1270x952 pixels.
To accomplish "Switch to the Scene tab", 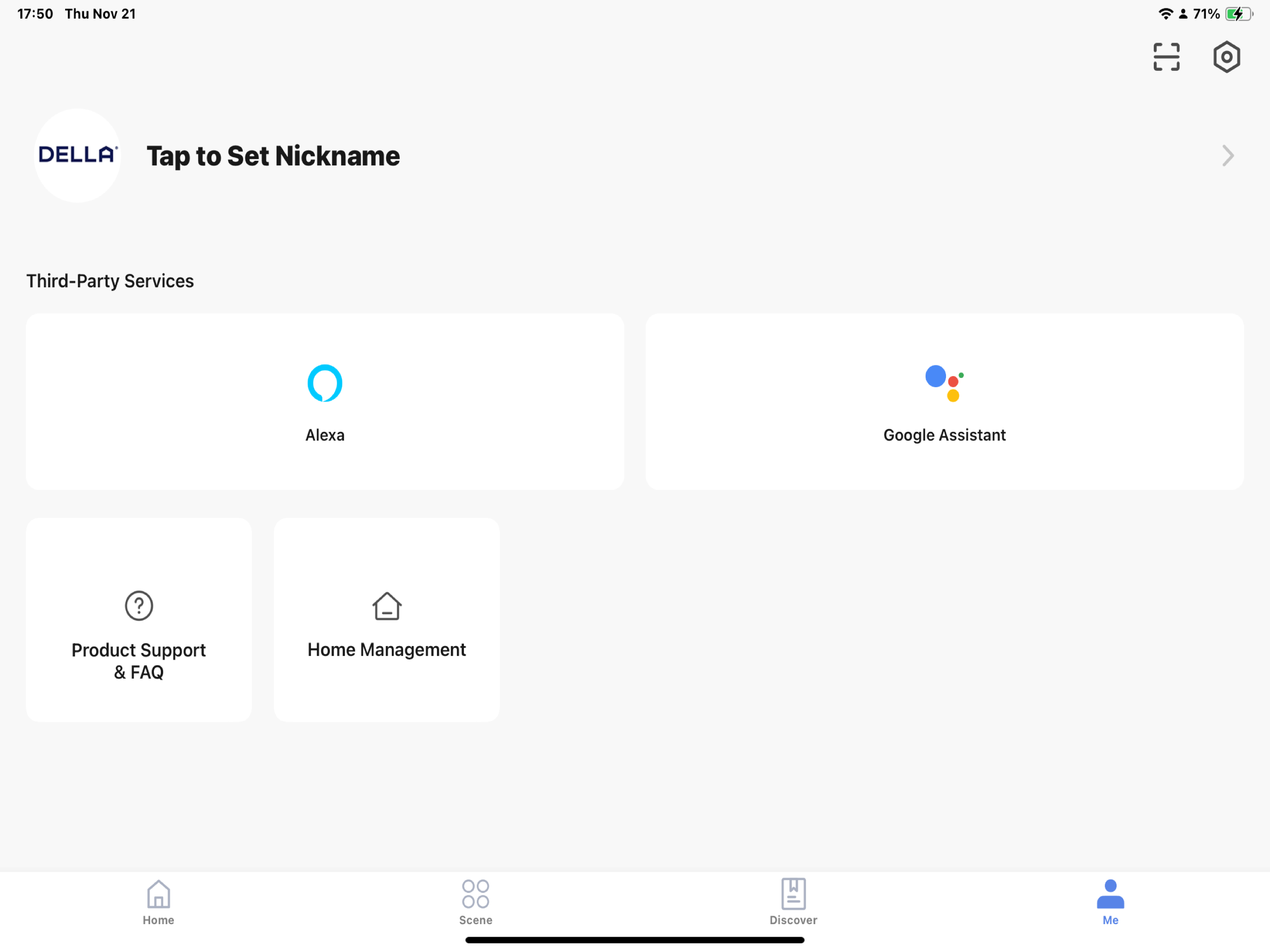I will [476, 903].
